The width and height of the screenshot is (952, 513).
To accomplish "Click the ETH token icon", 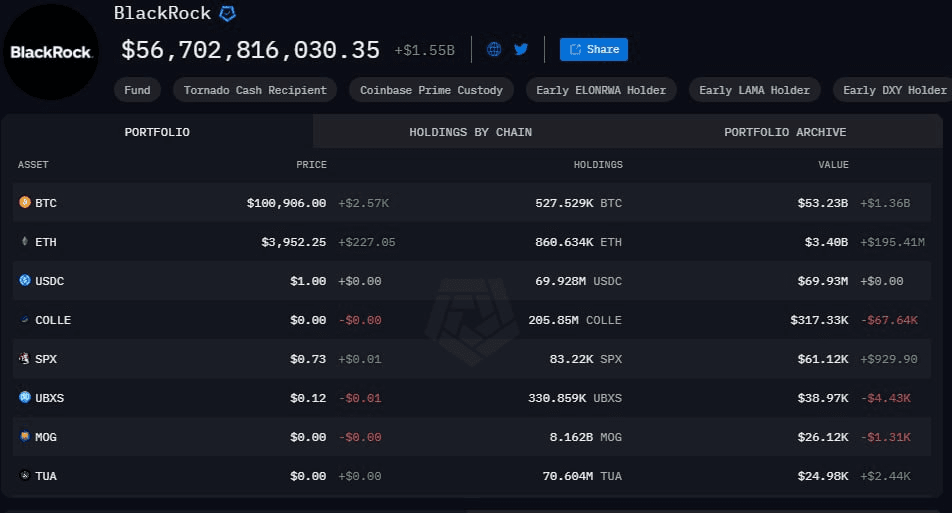I will click(25, 242).
